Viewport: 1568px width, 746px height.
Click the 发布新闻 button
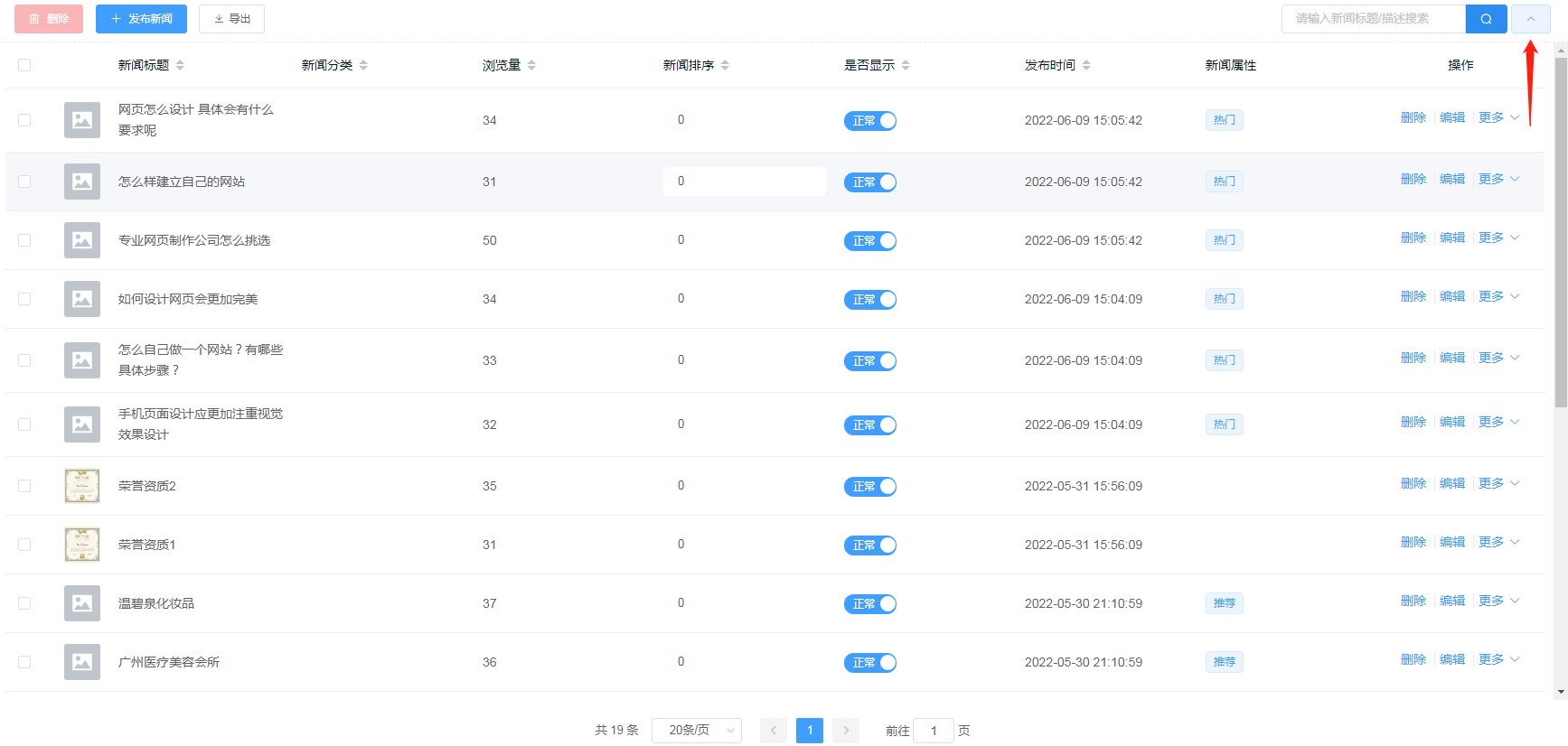[141, 19]
